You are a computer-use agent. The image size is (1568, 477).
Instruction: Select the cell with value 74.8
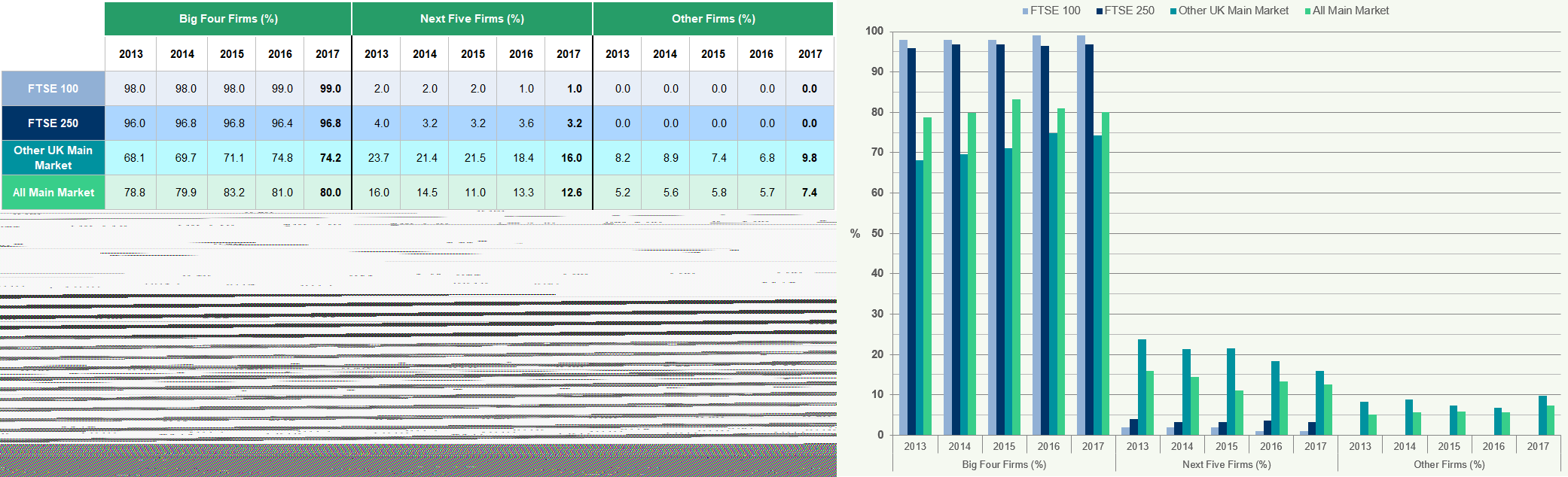click(280, 158)
